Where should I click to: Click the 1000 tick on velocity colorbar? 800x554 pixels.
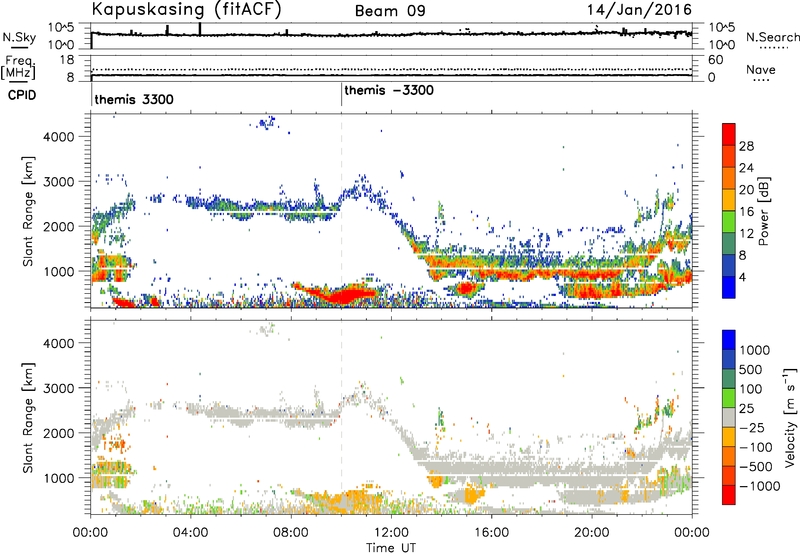point(754,350)
